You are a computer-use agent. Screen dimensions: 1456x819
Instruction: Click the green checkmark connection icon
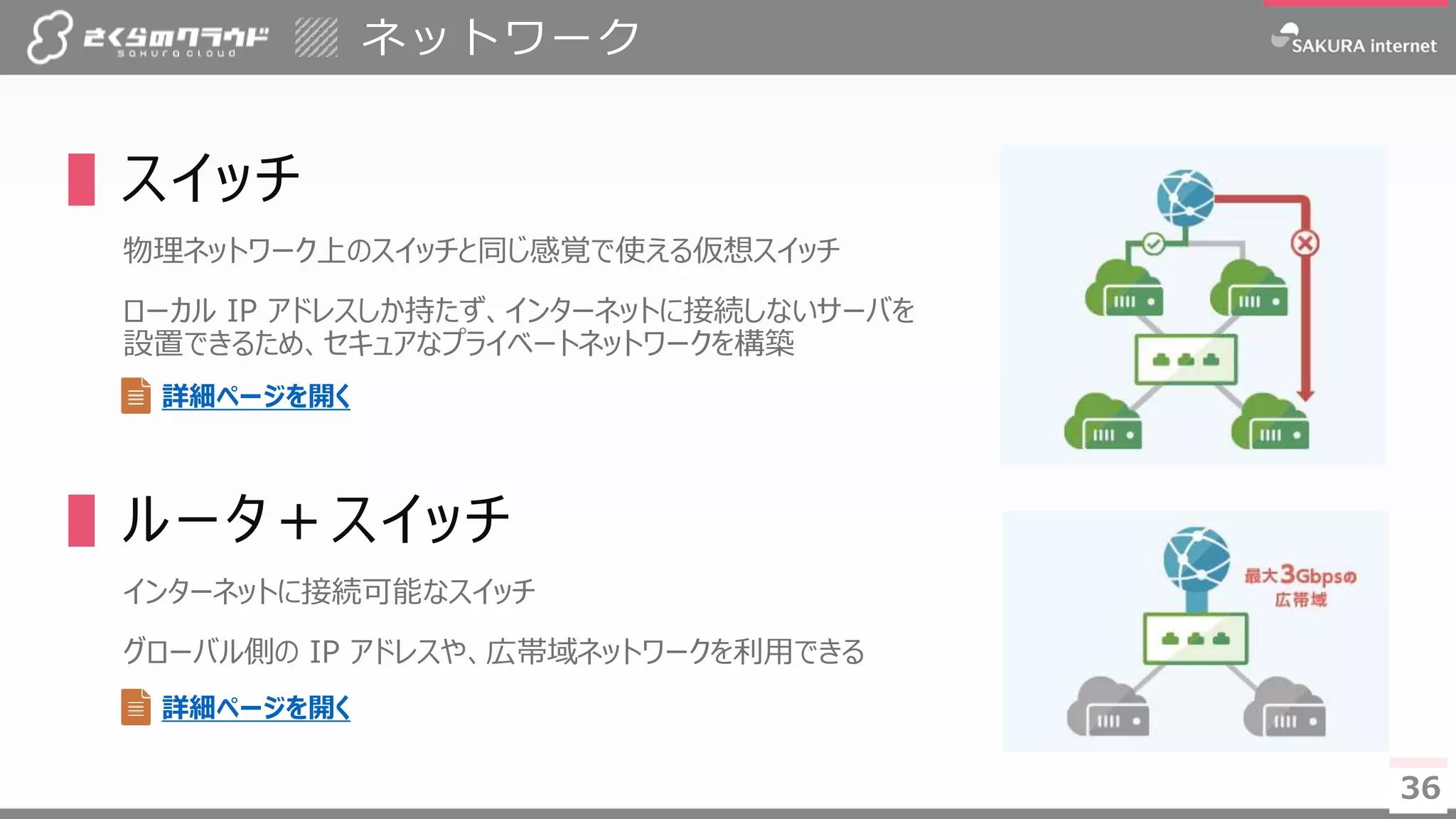pos(1153,245)
